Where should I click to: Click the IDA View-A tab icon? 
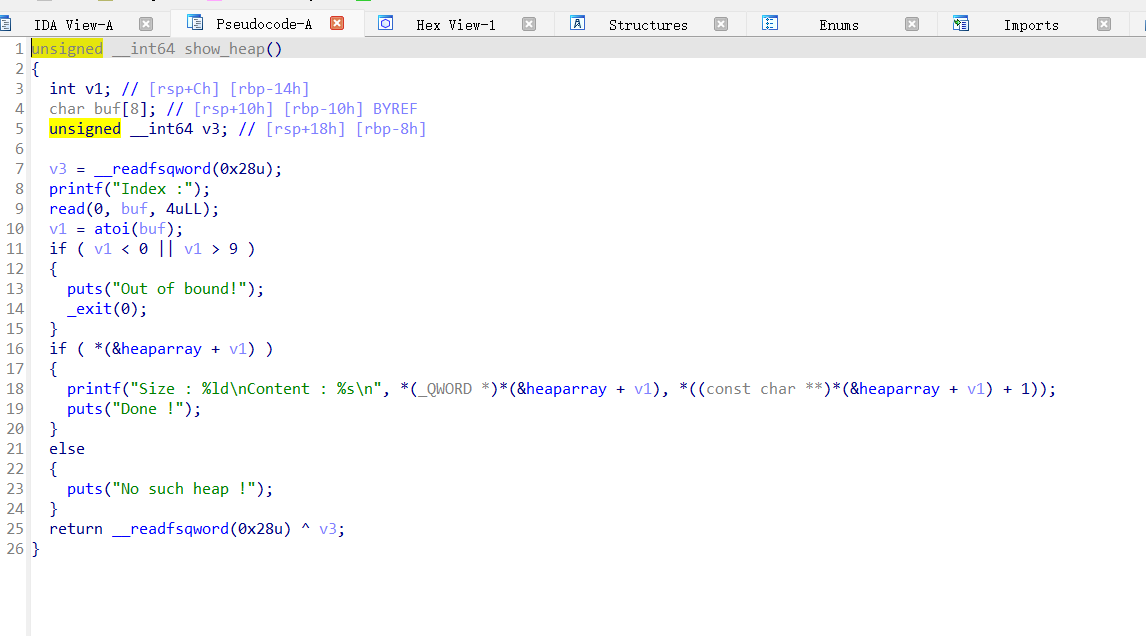(5, 24)
